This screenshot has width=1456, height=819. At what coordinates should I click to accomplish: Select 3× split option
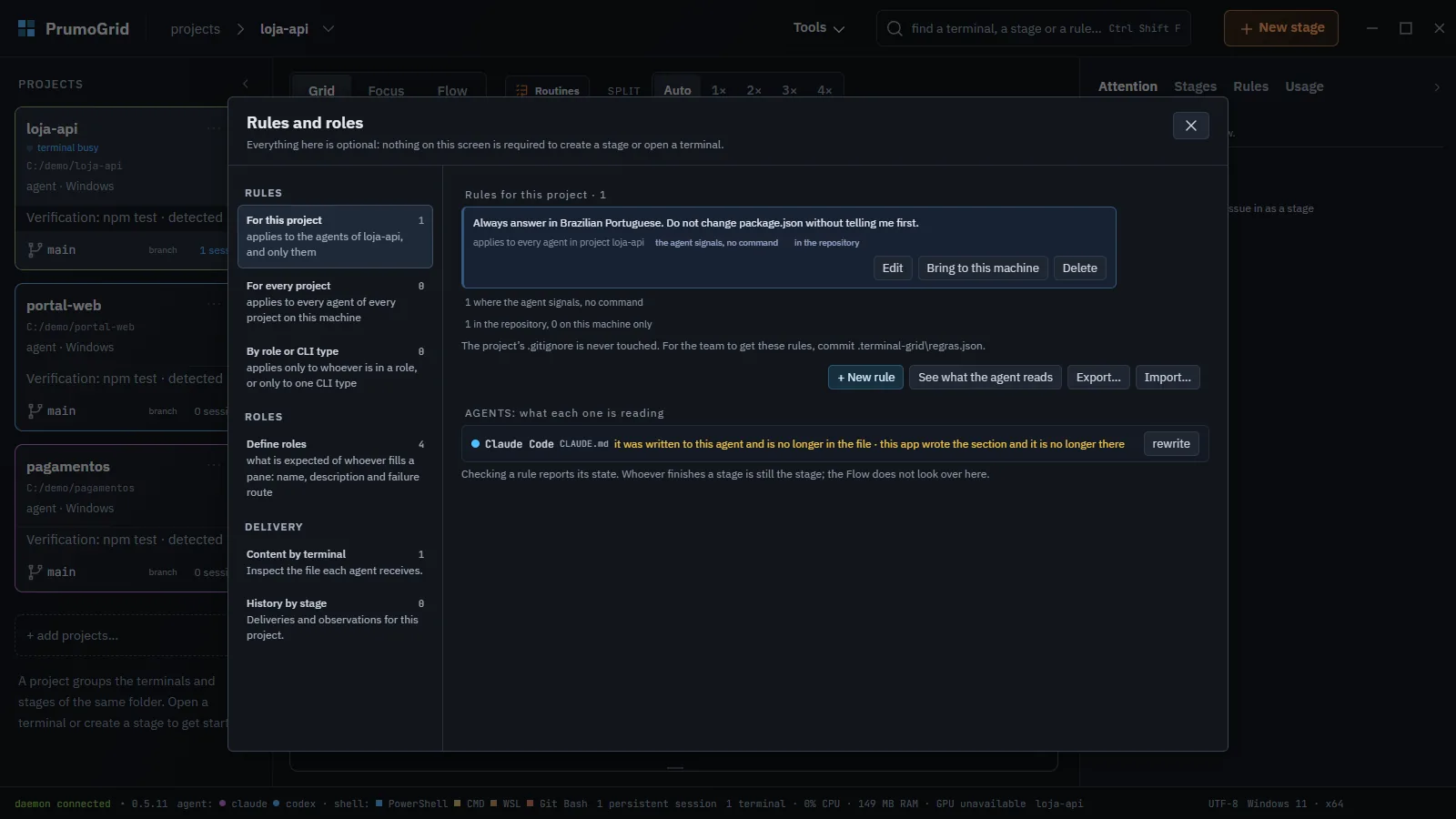pos(790,90)
